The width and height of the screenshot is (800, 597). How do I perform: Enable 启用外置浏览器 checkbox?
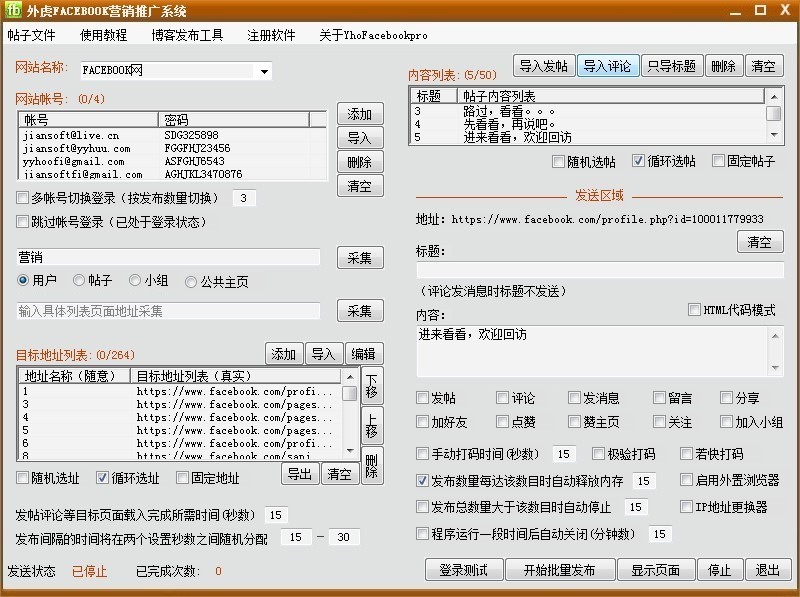[x=686, y=480]
